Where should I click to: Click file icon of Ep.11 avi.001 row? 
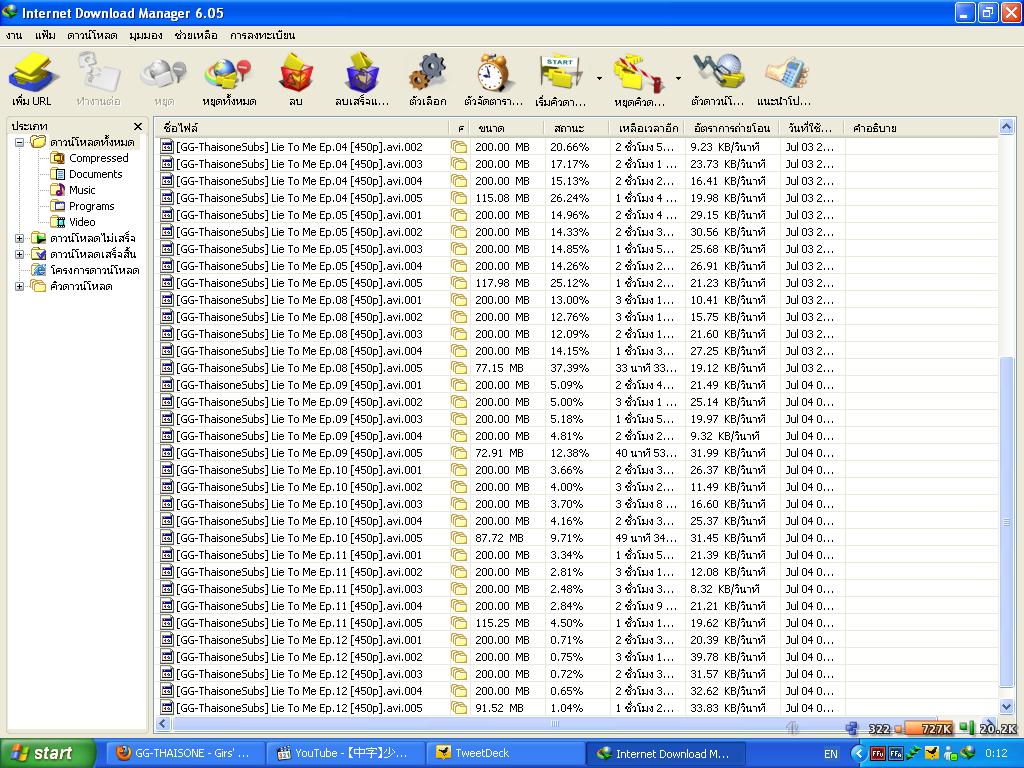tap(167, 554)
